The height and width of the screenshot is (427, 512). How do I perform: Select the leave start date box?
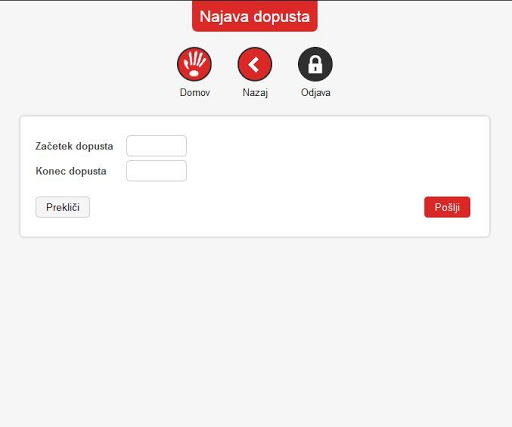coord(156,146)
